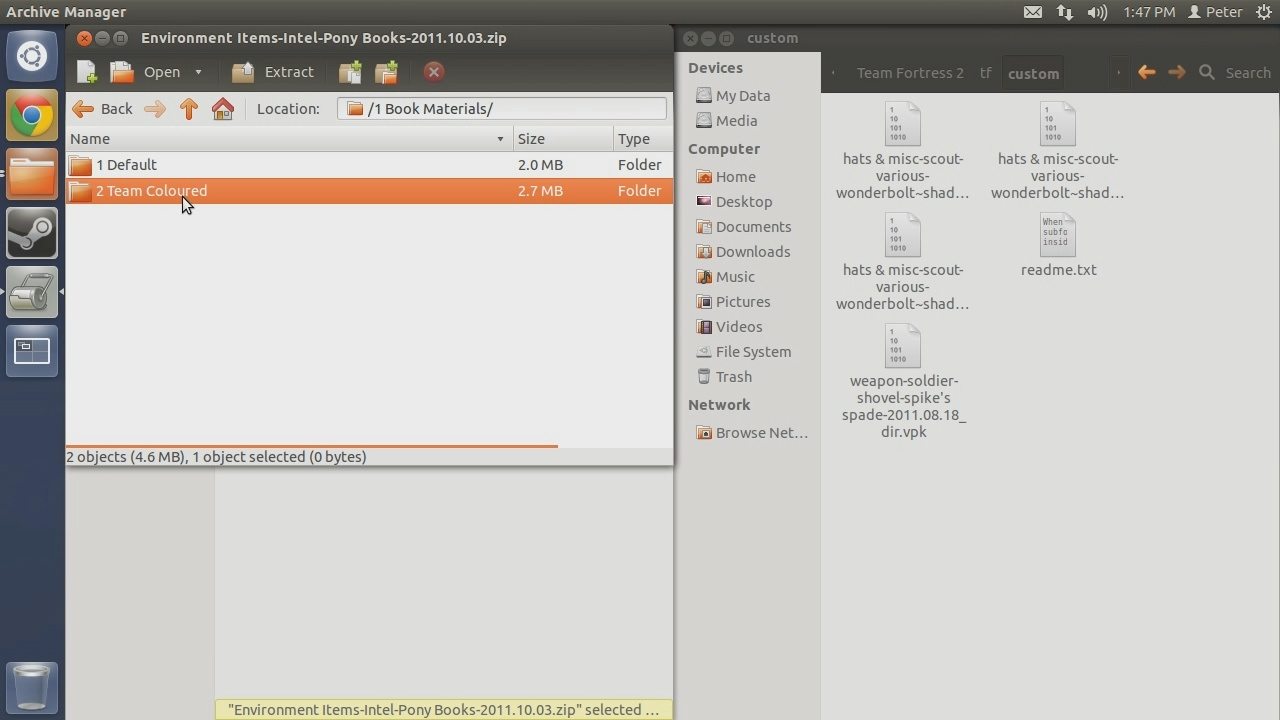Sort archive list by Size column

click(x=563, y=139)
